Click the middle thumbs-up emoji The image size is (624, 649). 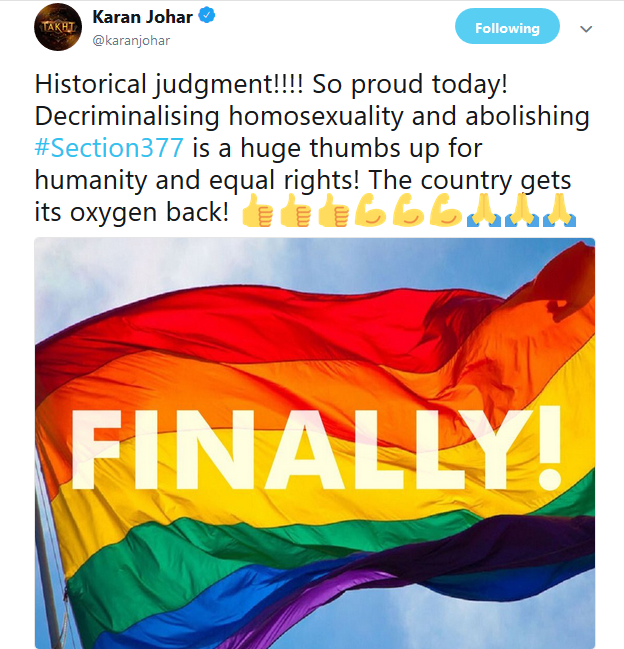point(295,210)
